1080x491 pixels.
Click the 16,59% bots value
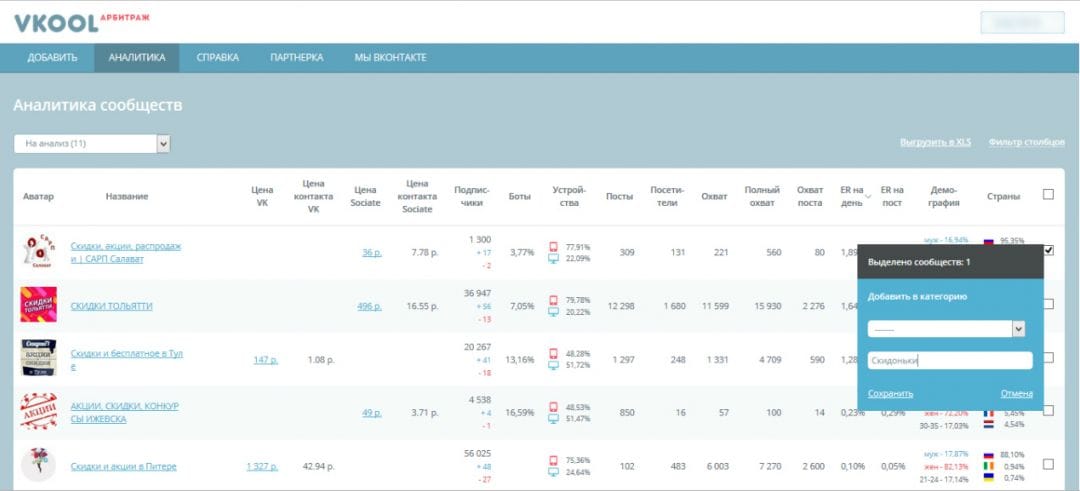[x=519, y=412]
